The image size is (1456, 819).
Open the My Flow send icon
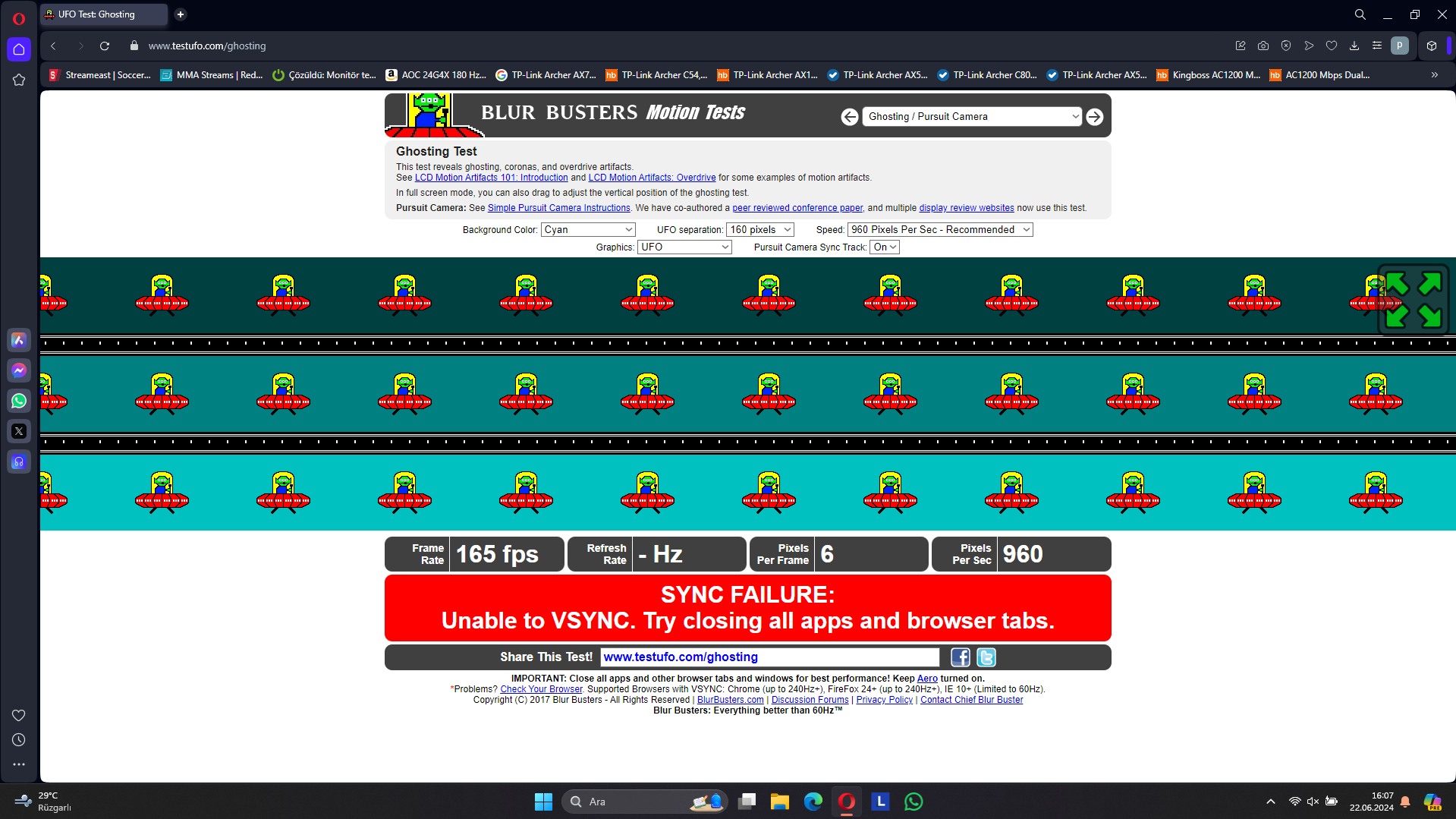[1309, 46]
